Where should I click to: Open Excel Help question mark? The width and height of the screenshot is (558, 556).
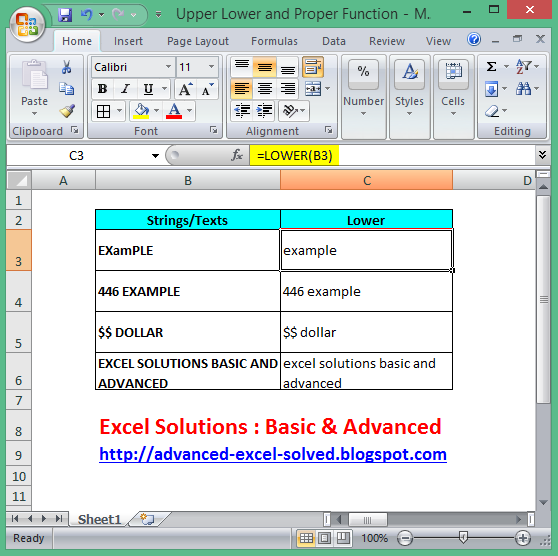[x=474, y=39]
